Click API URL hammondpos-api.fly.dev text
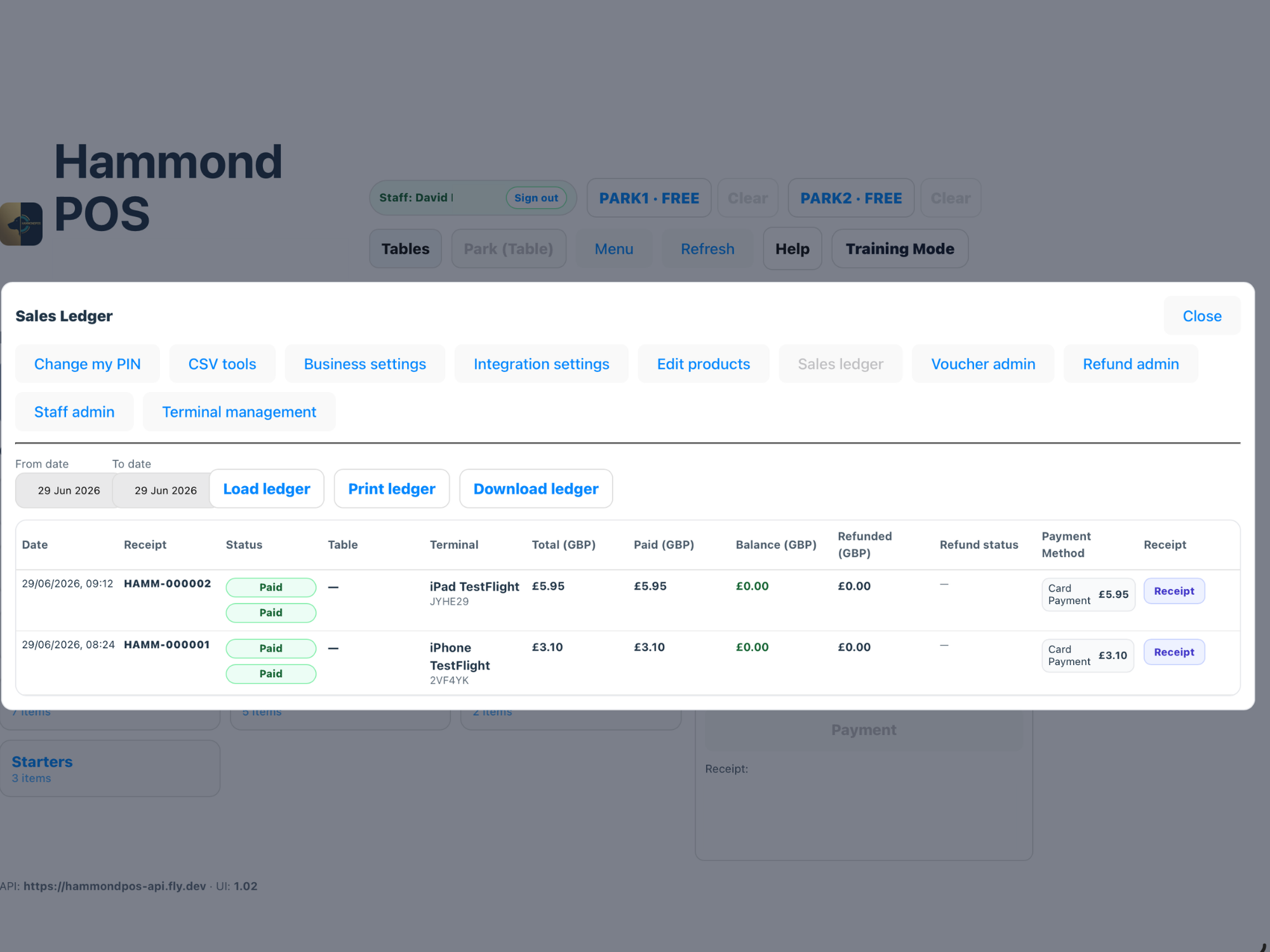 coord(115,886)
